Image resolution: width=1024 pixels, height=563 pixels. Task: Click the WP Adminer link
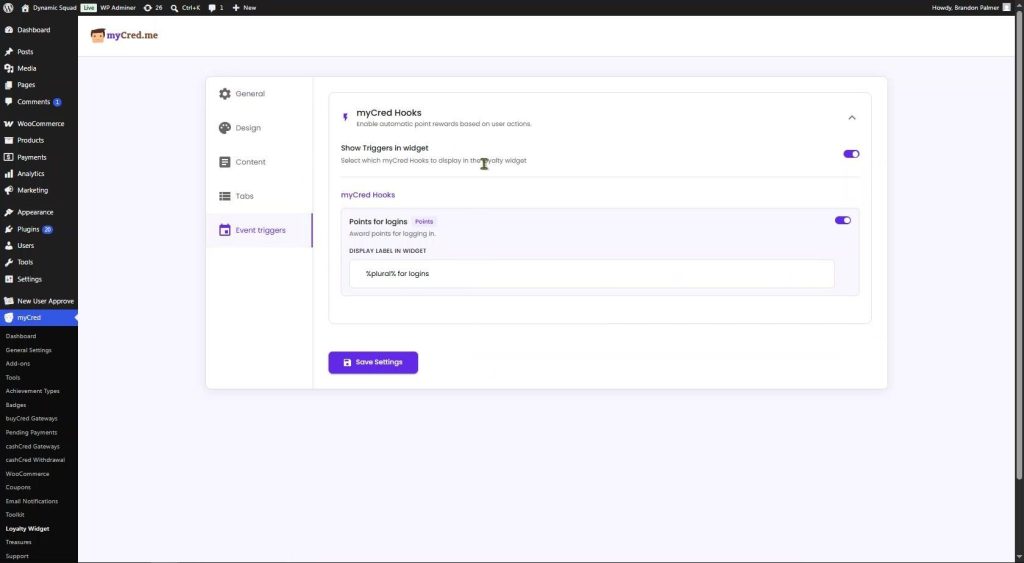click(x=118, y=8)
